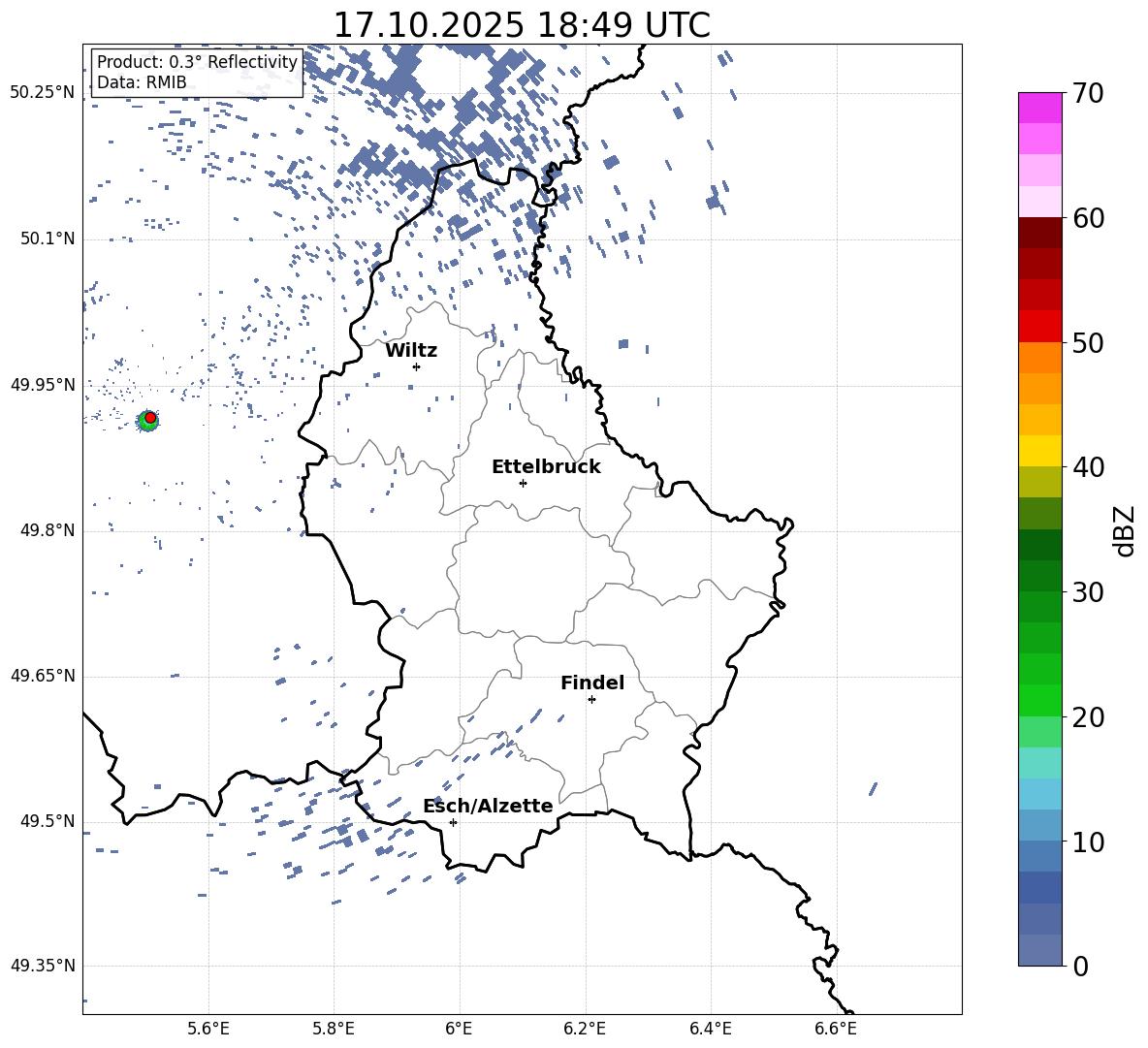The width and height of the screenshot is (1148, 1048).
Task: Click the yellow colorbar swatch above 40
Action: click(x=1039, y=451)
